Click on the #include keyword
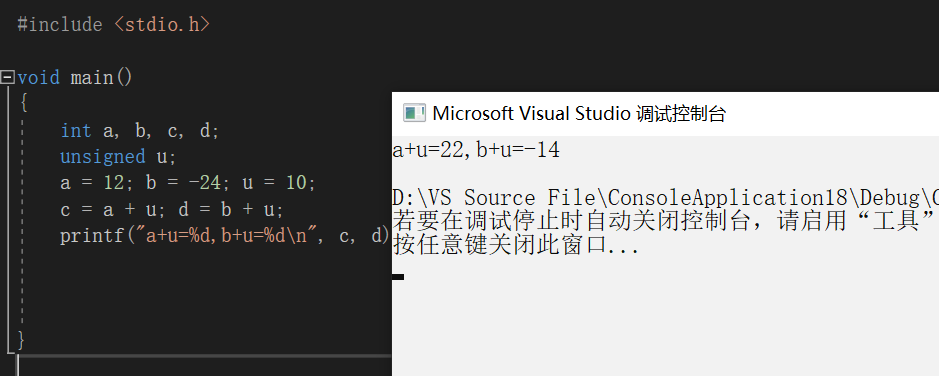939x376 pixels. pos(60,25)
